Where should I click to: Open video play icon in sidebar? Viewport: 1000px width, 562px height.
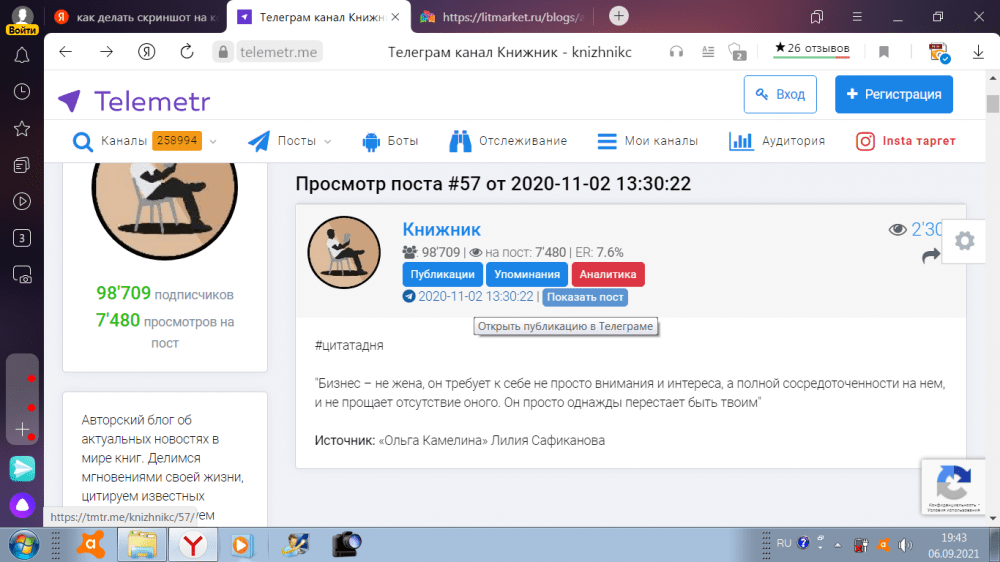(x=22, y=202)
